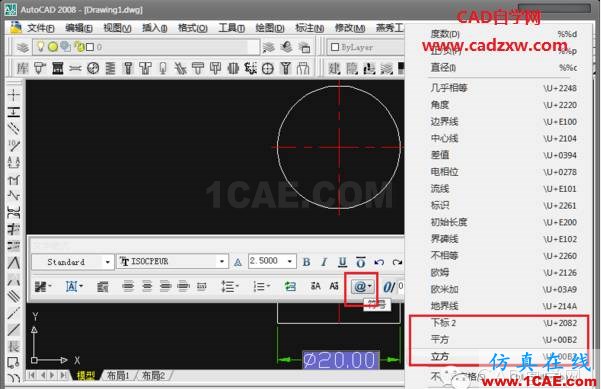Center text in text formatting toolbar

tap(147, 286)
